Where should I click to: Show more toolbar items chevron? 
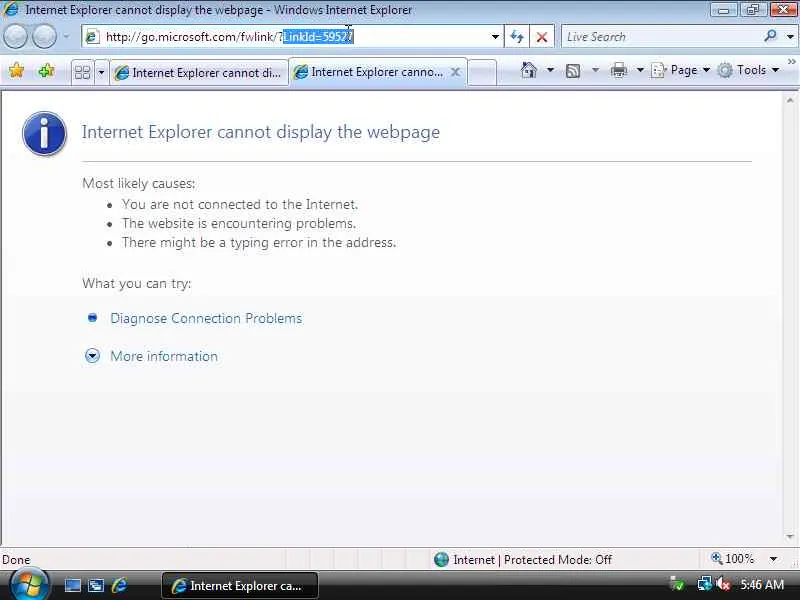click(791, 61)
